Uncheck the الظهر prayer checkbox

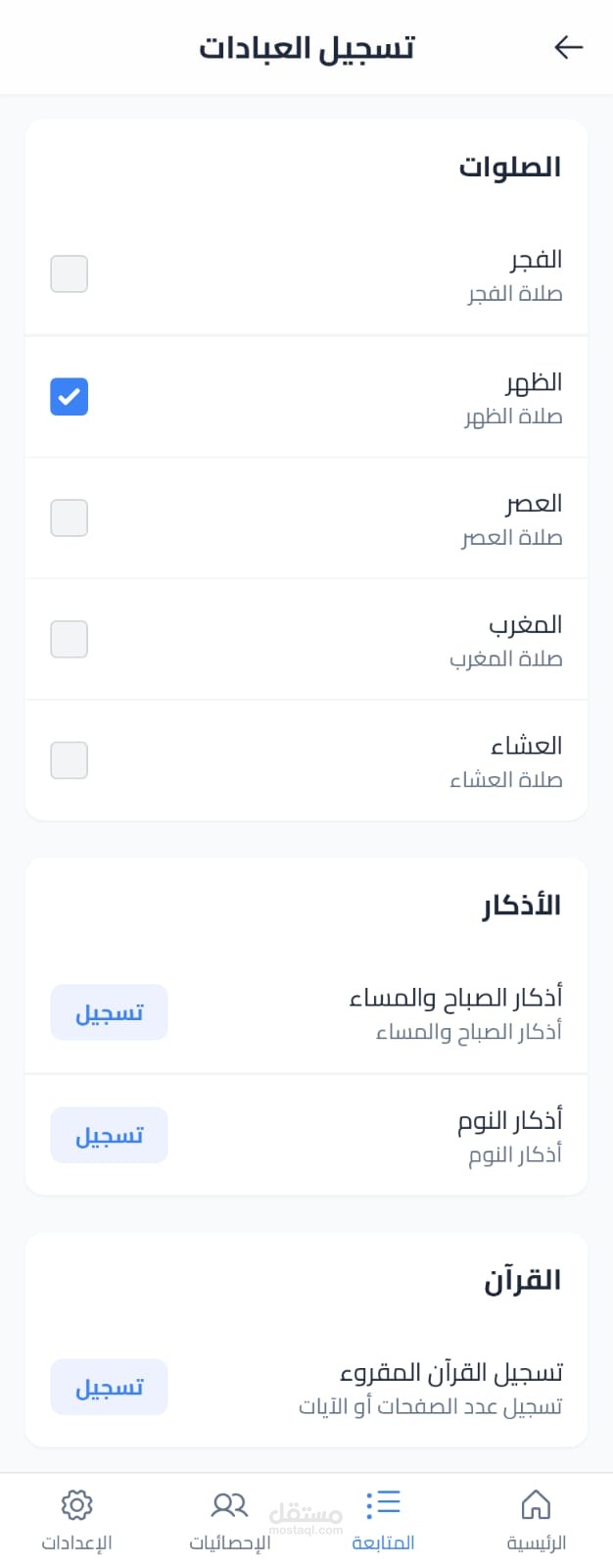(70, 397)
